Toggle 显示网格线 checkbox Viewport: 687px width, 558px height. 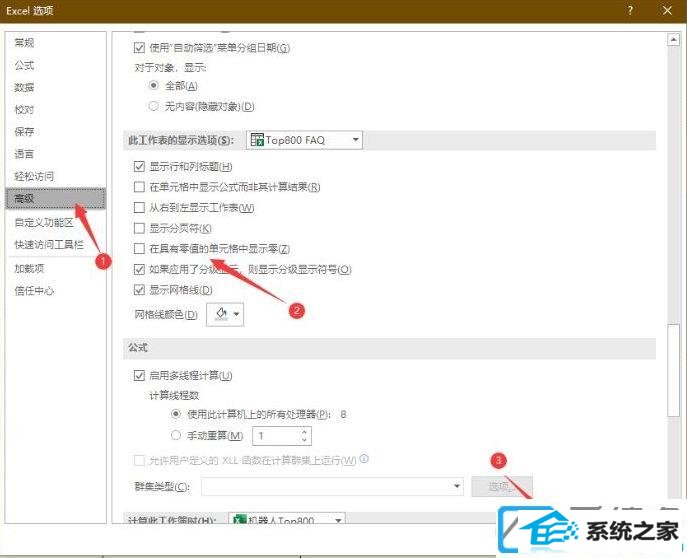(139, 290)
